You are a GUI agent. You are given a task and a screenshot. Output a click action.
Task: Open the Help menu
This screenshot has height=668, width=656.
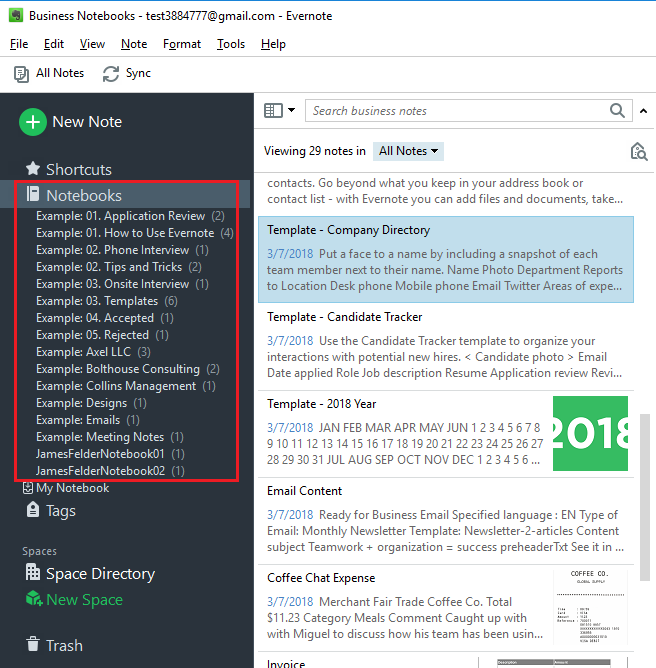[273, 44]
